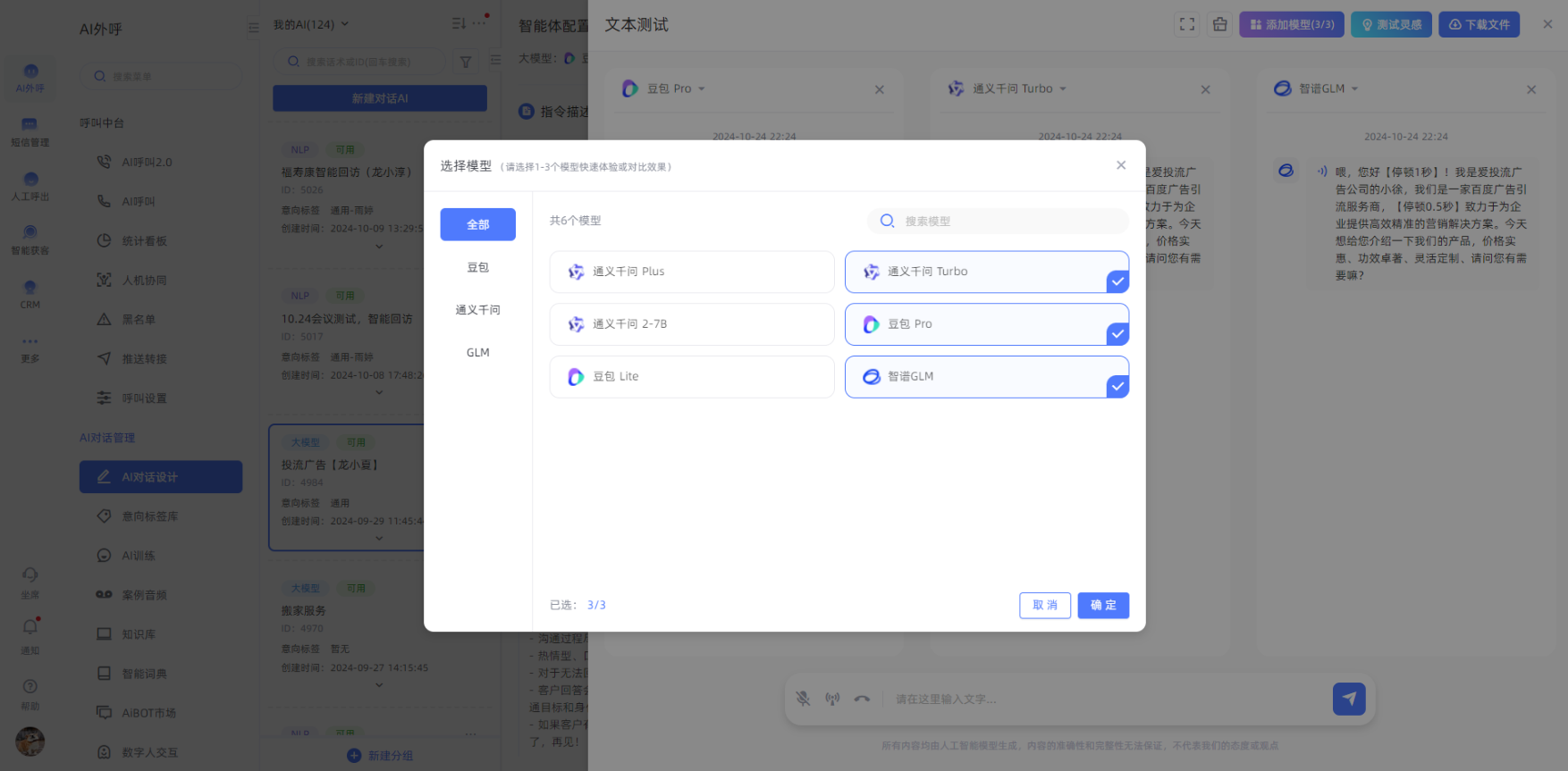Image resolution: width=1568 pixels, height=771 pixels.
Task: Close the 选择模型 dialog with X
Action: click(x=1121, y=165)
